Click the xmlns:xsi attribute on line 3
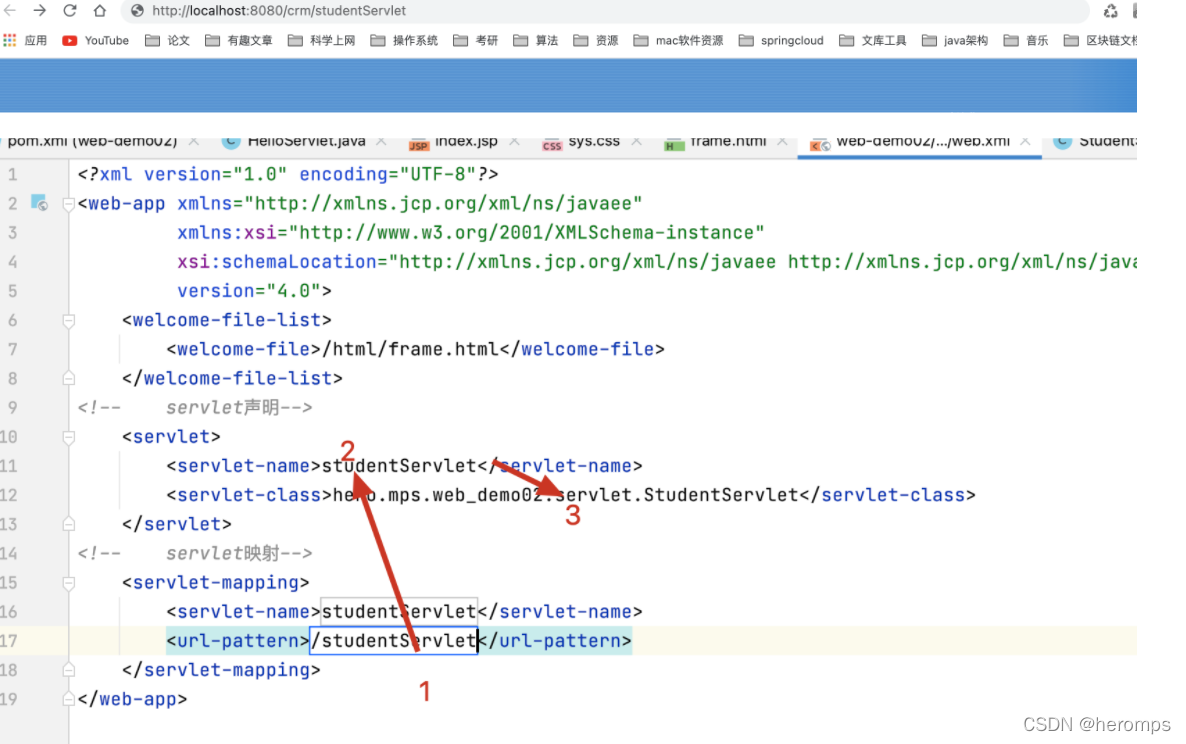The width and height of the screenshot is (1186, 744). coord(227,233)
